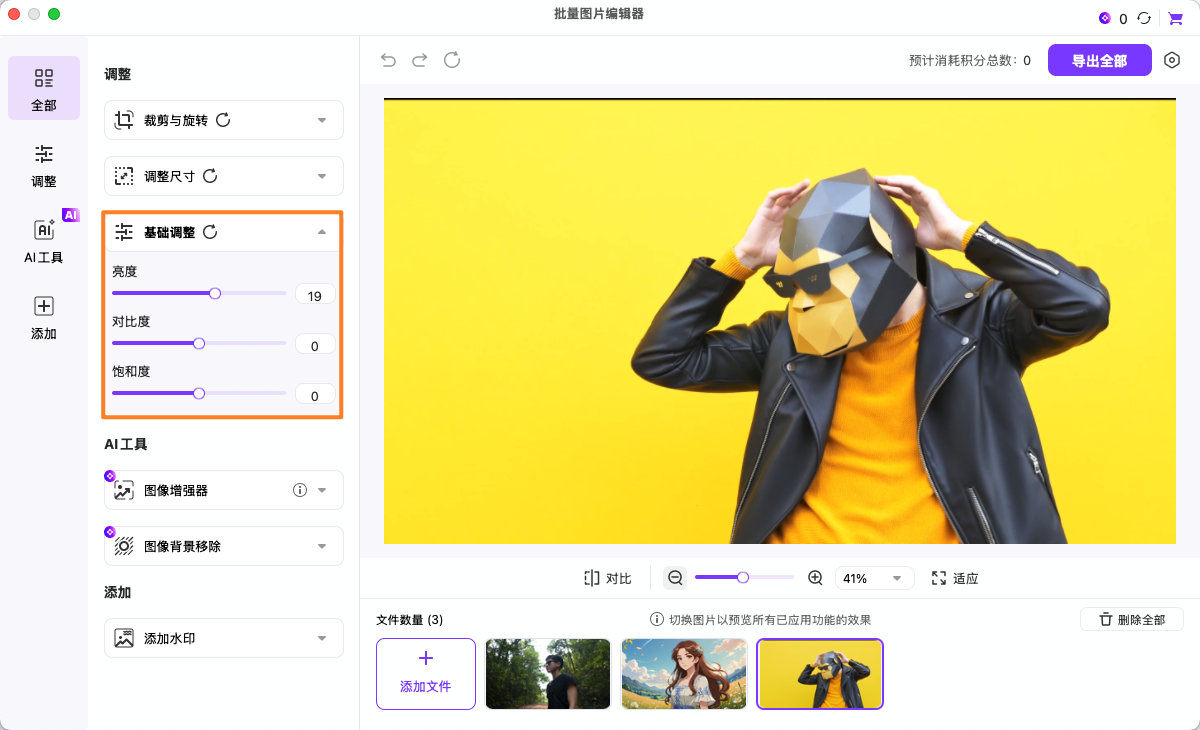Screen dimensions: 1200x730
Task: Redo the edit using the forward arrow
Action: [x=420, y=60]
